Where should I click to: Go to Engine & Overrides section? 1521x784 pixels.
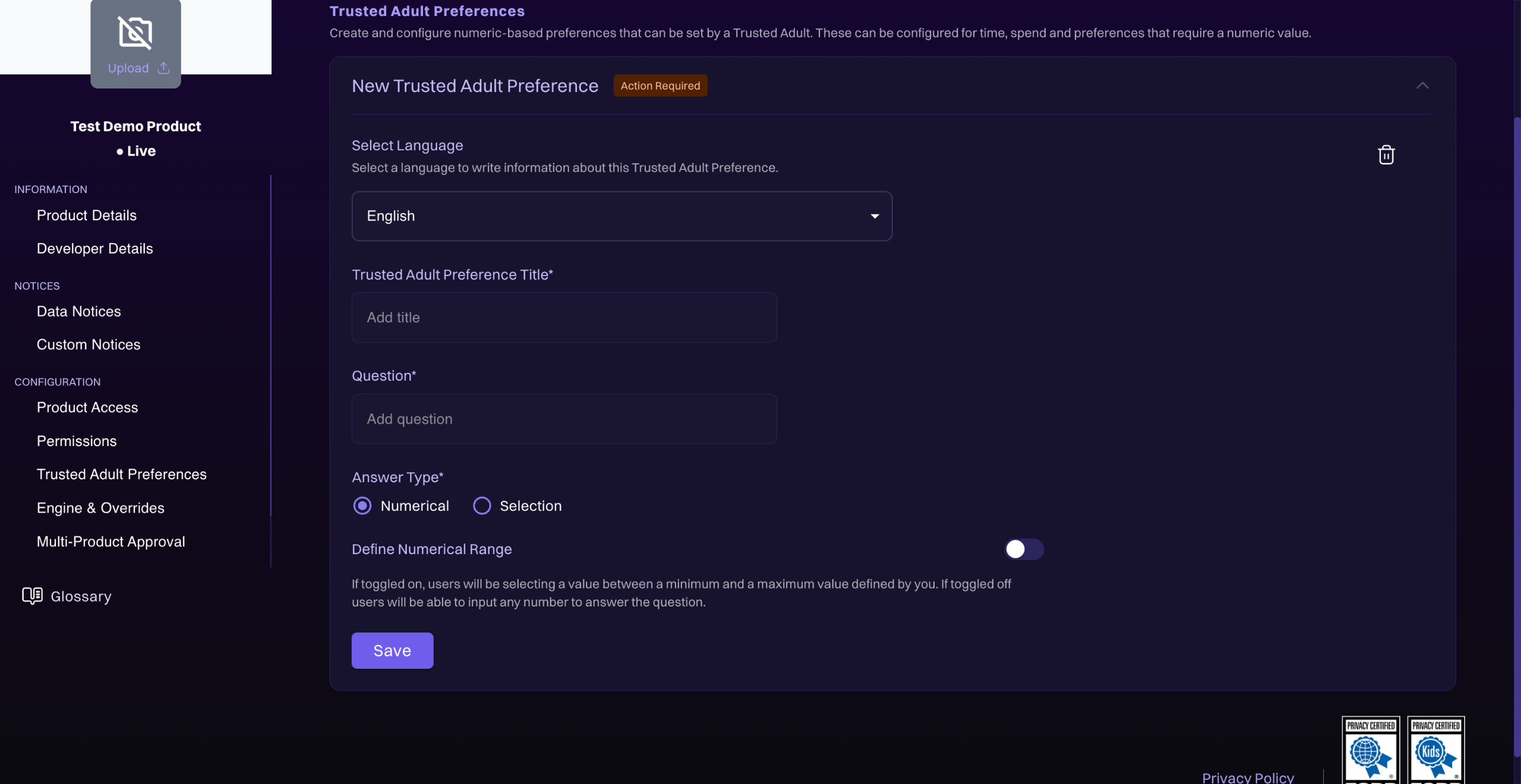100,508
